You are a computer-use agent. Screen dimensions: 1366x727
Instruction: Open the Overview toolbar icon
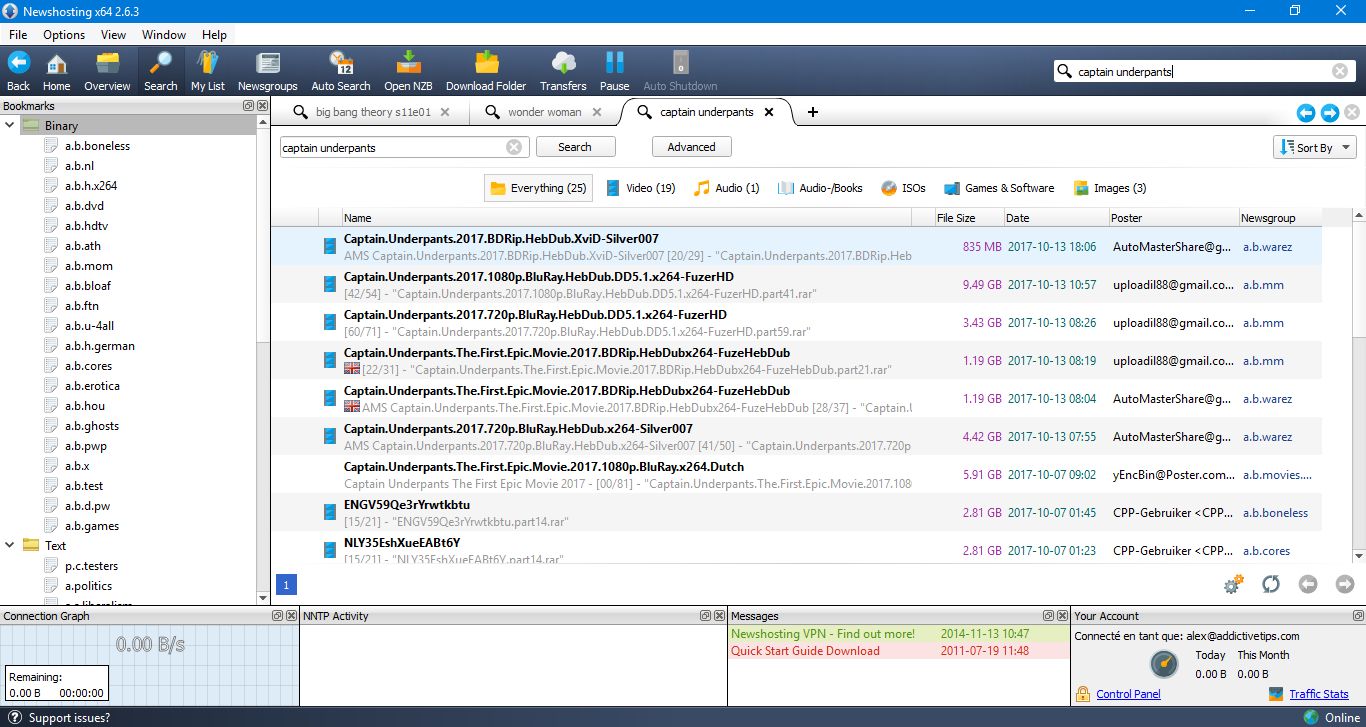(x=107, y=71)
